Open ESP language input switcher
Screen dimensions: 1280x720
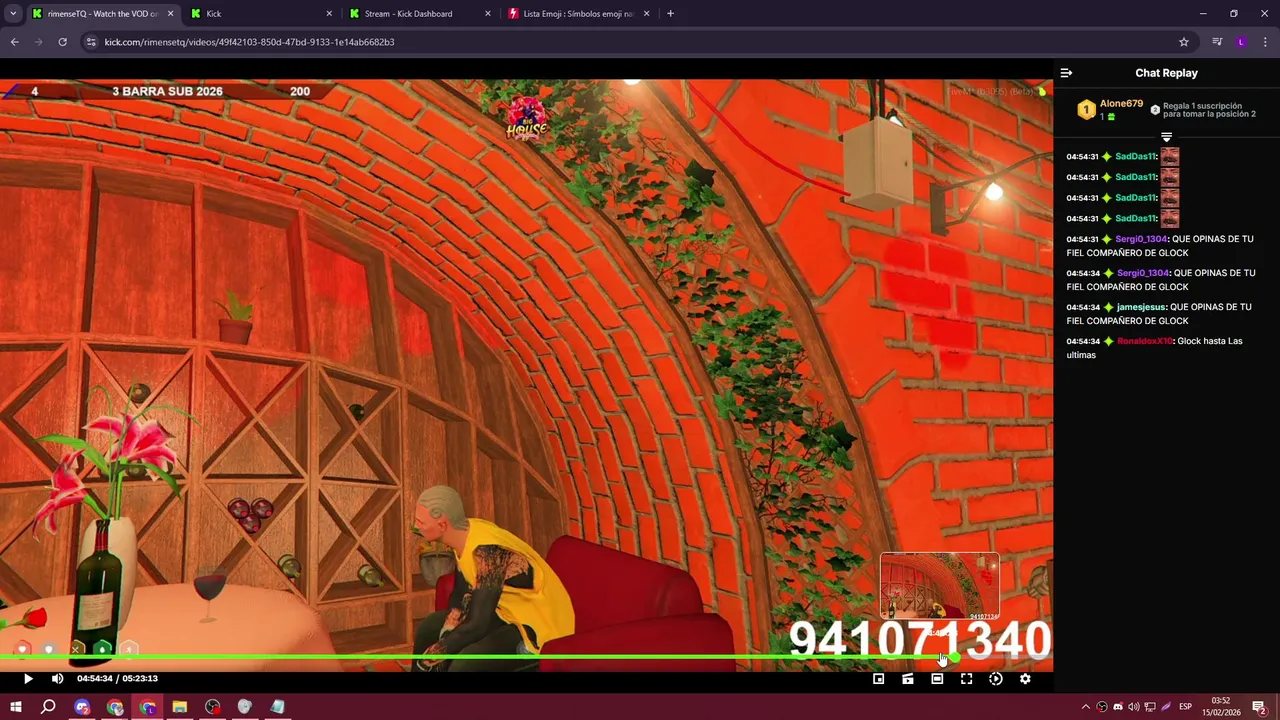pos(1185,707)
